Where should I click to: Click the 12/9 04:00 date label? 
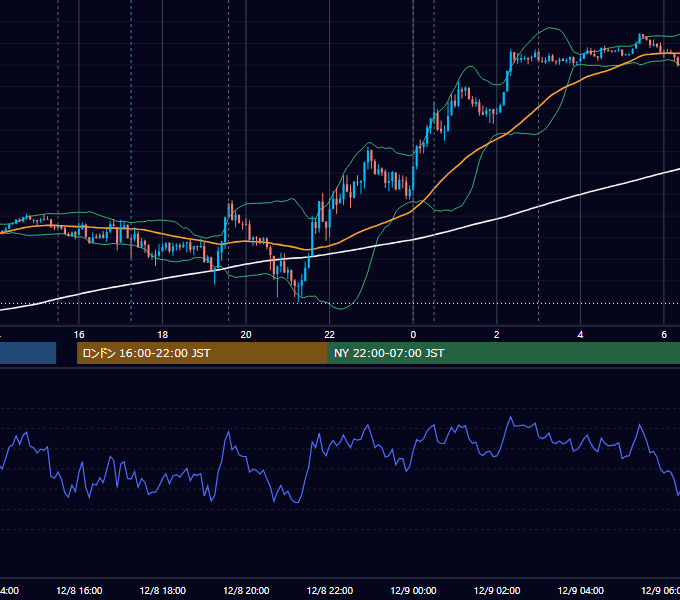point(581,590)
